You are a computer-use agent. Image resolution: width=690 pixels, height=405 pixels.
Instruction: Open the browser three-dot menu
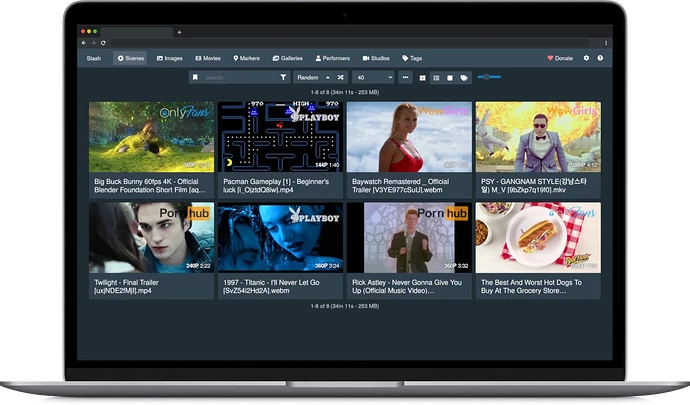[x=606, y=43]
